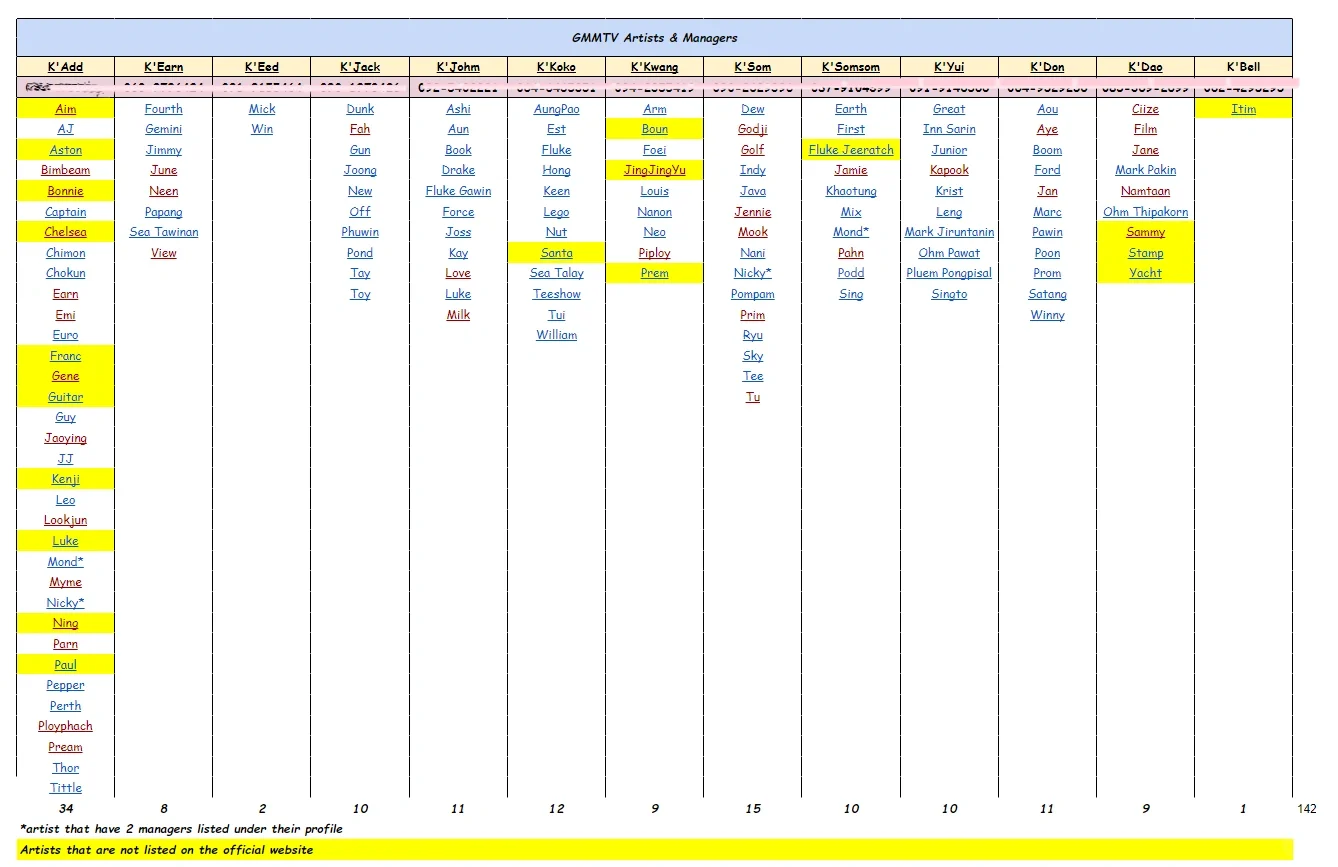Screen dimensions: 1338x867
Task: Open the highlighted Chelsea artist link
Action: coord(65,232)
